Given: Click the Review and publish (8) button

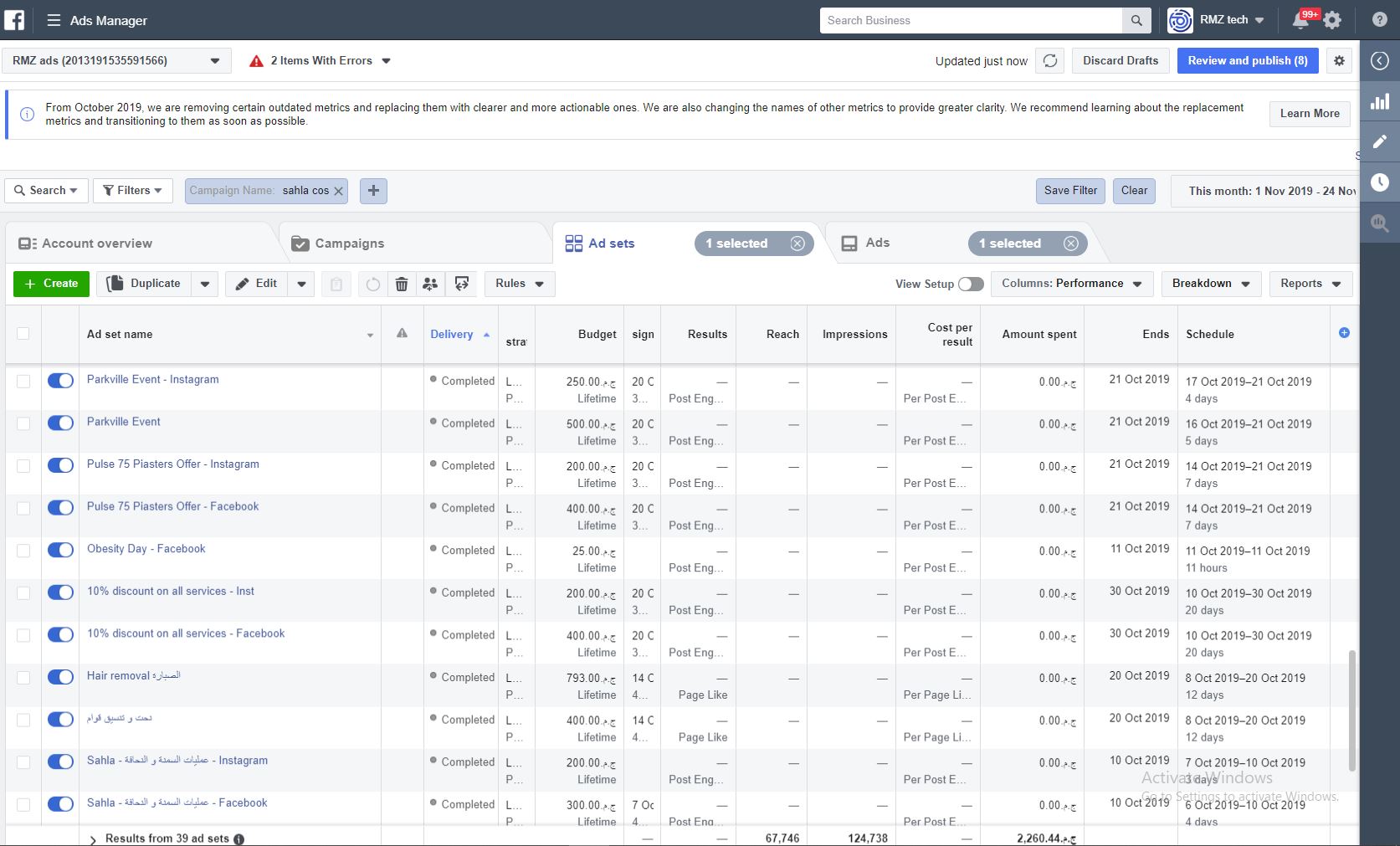Looking at the screenshot, I should pyautogui.click(x=1248, y=61).
